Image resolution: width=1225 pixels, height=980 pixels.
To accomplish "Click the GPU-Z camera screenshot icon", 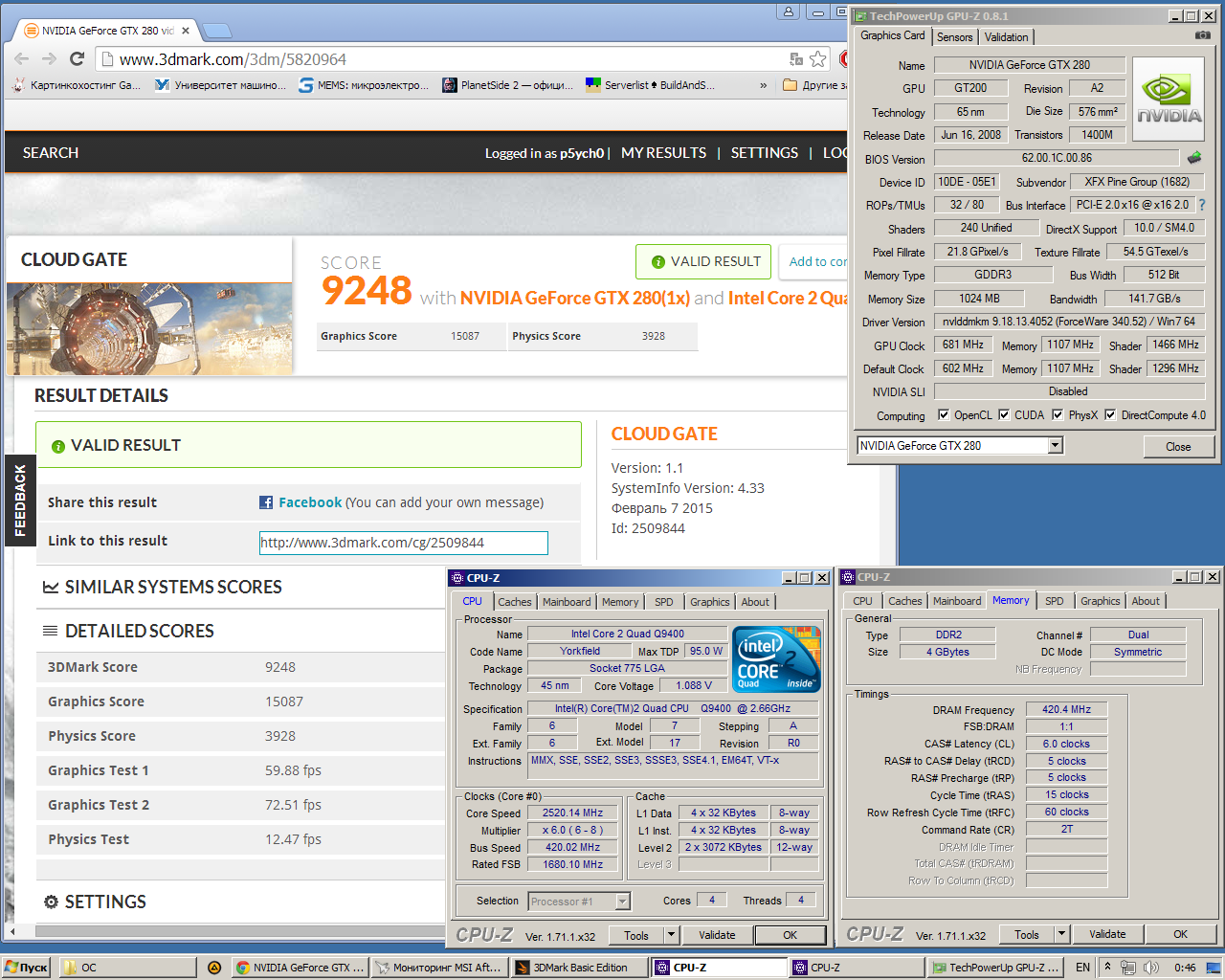I will pyautogui.click(x=1202, y=35).
